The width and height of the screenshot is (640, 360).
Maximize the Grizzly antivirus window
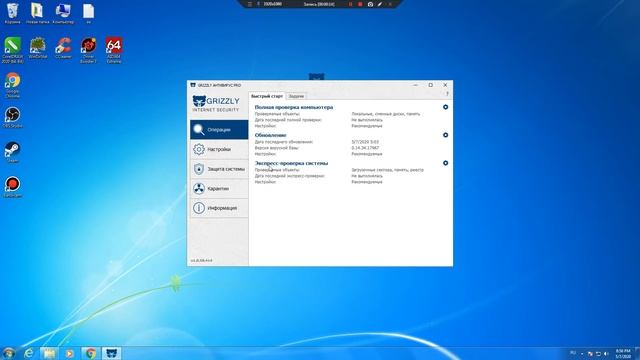tap(430, 85)
